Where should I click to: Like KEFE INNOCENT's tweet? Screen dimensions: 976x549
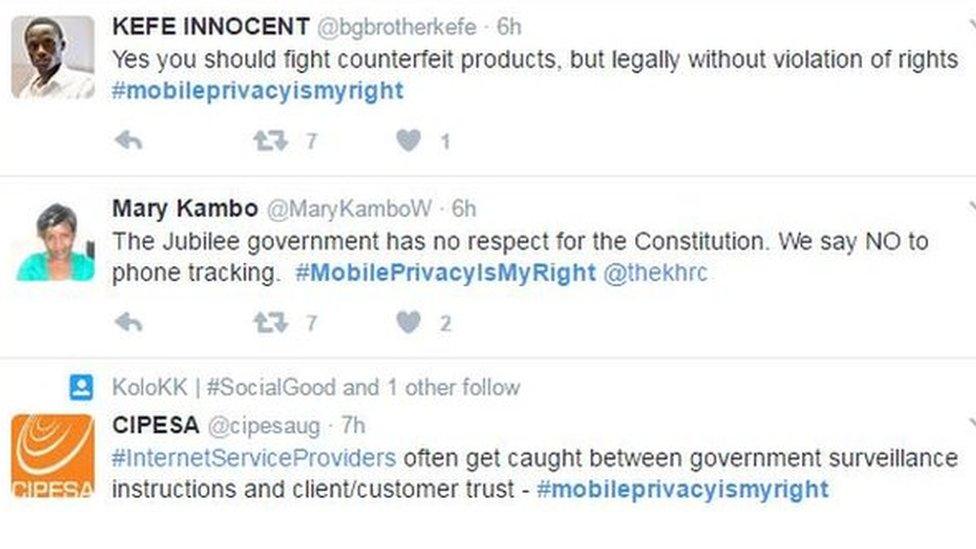408,141
